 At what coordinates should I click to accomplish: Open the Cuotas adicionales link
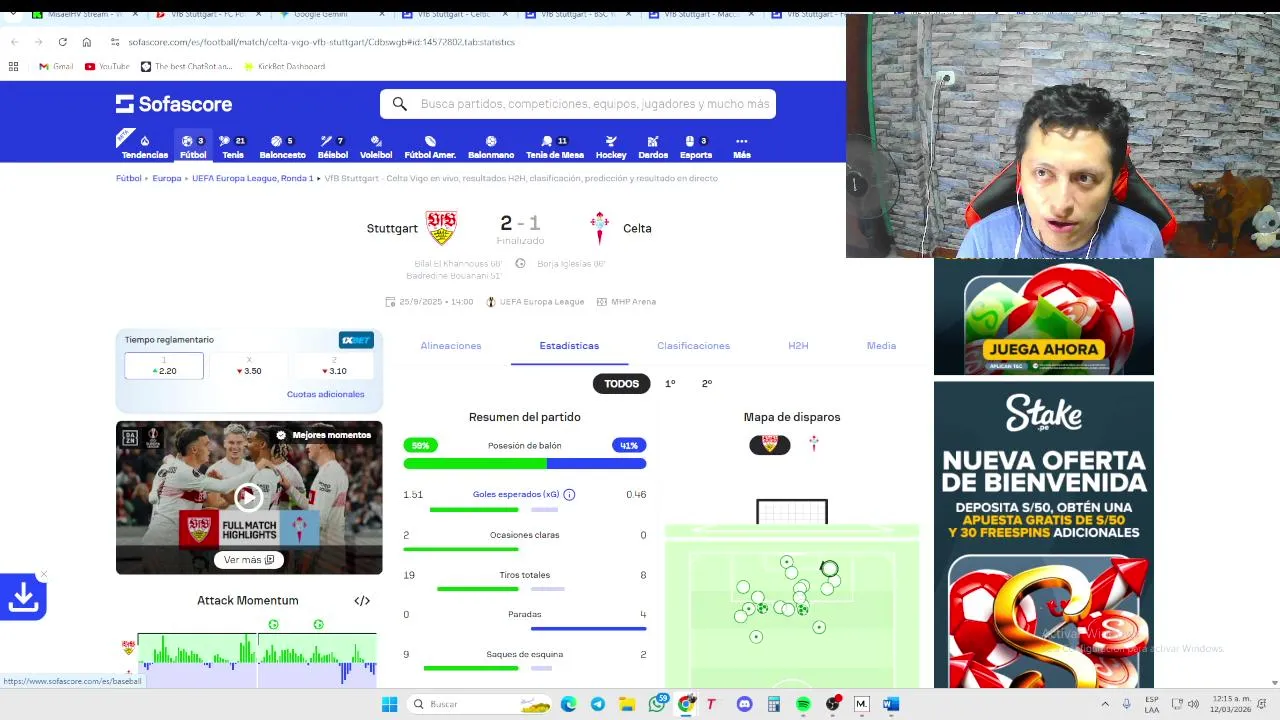(x=326, y=394)
